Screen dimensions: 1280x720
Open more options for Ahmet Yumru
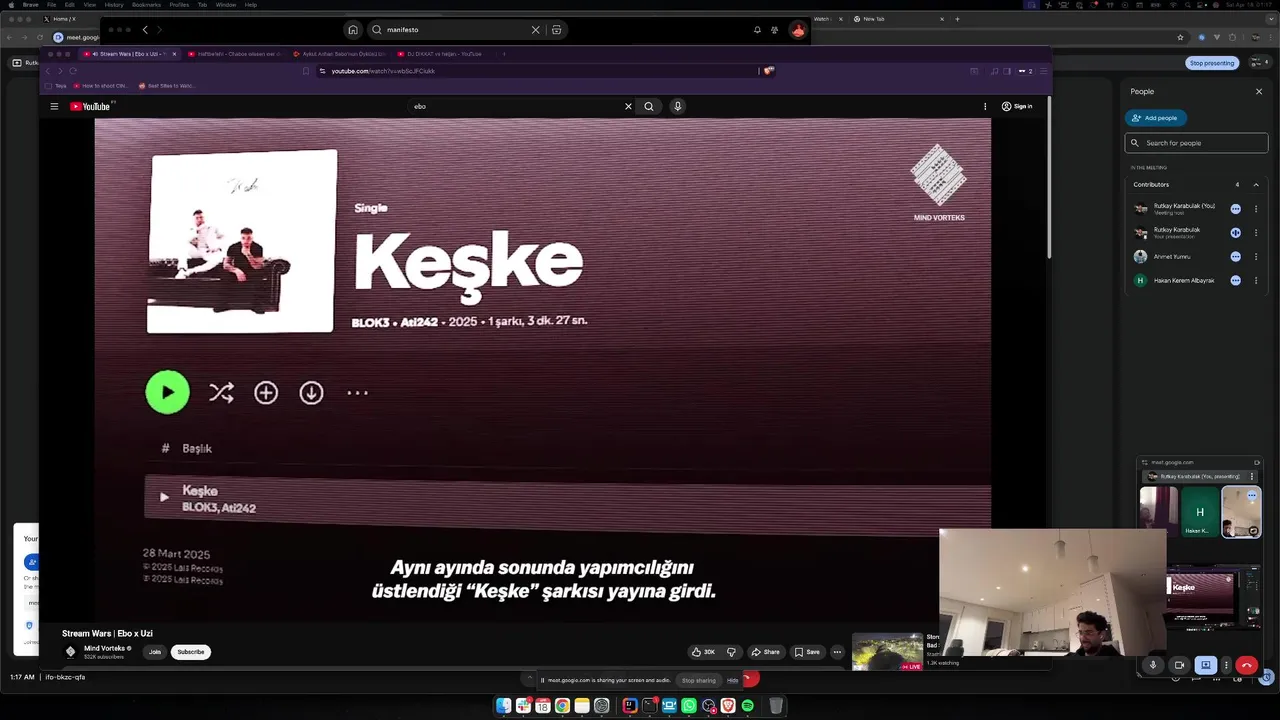coord(1256,257)
